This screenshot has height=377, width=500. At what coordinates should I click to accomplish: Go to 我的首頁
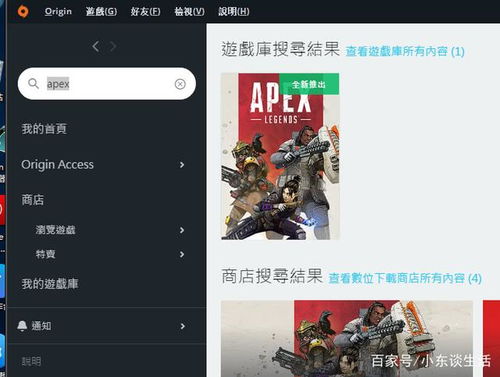[x=44, y=129]
